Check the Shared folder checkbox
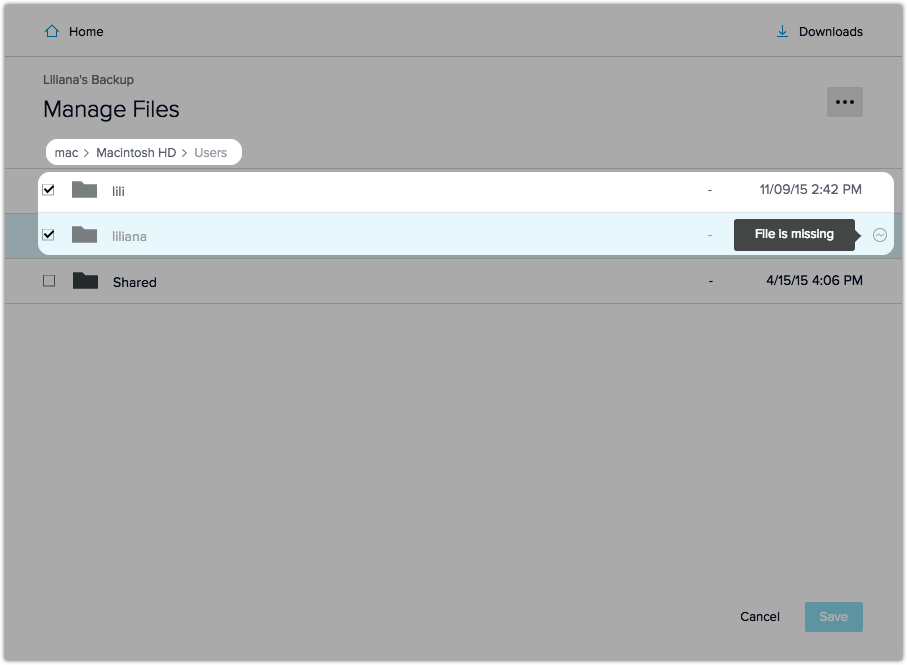 (x=49, y=281)
